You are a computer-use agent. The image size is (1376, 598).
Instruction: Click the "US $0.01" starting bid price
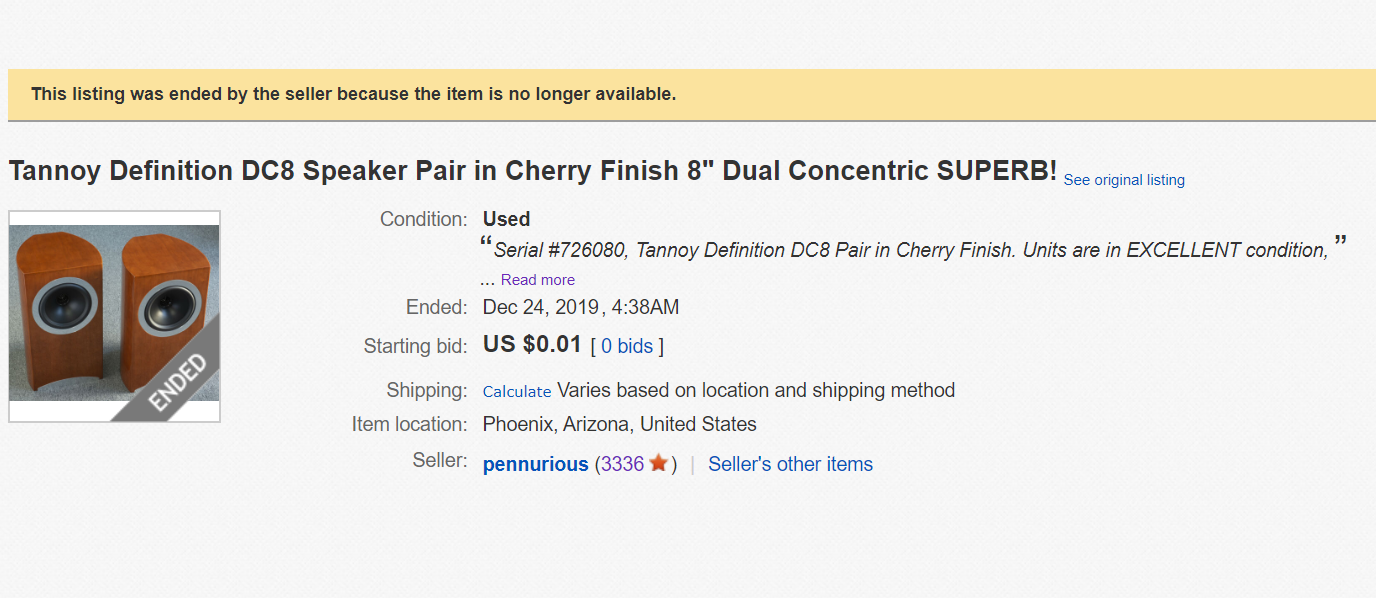[532, 345]
